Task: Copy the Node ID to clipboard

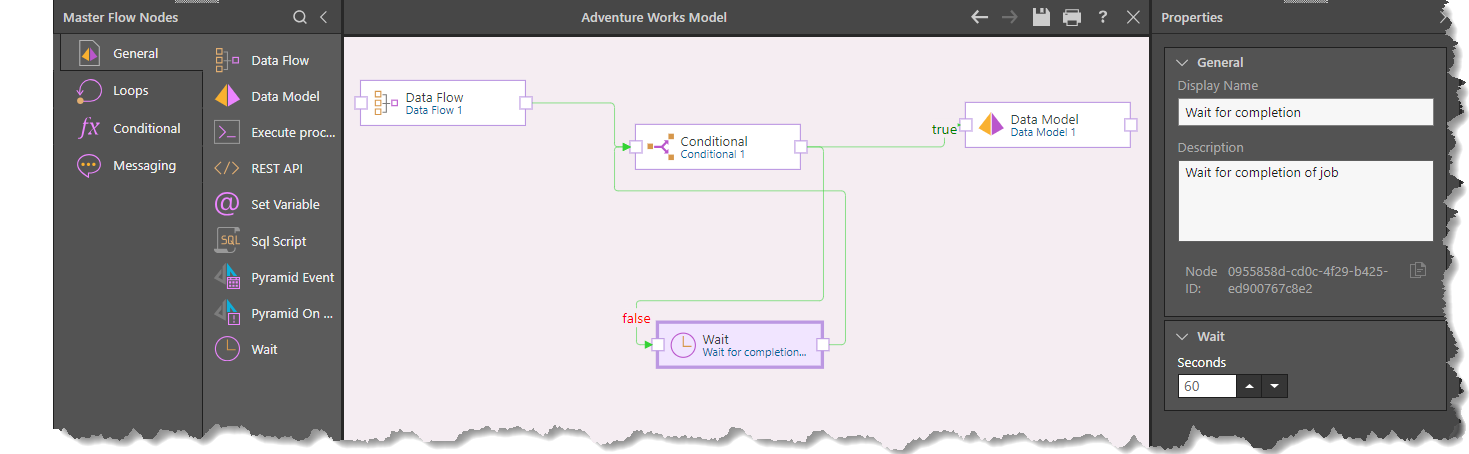Action: click(1417, 271)
